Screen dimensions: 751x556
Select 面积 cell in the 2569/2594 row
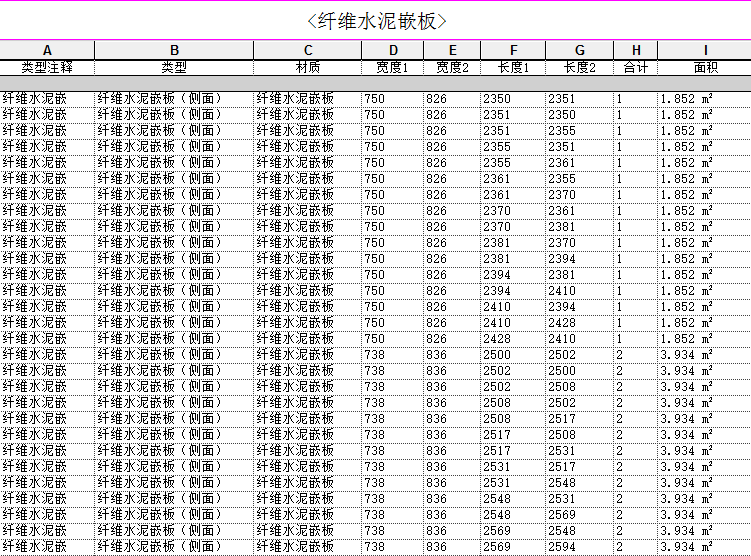point(705,547)
